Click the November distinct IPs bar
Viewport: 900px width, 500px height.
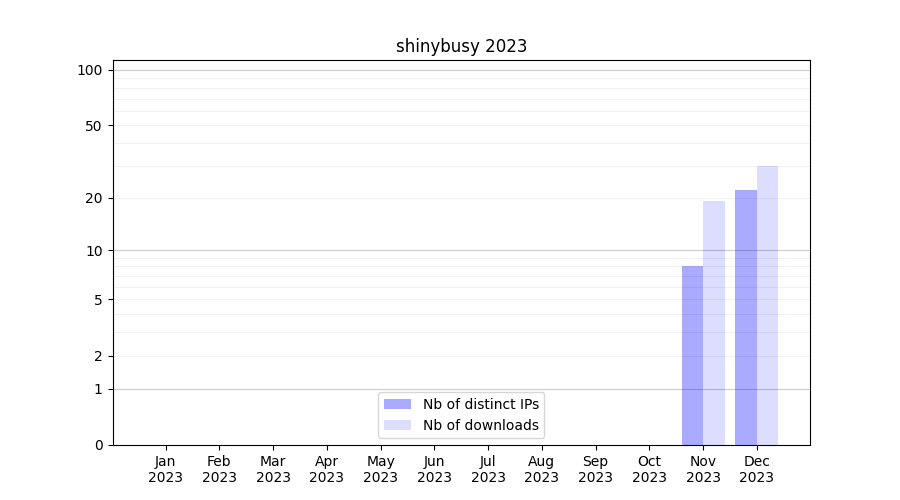(692, 355)
